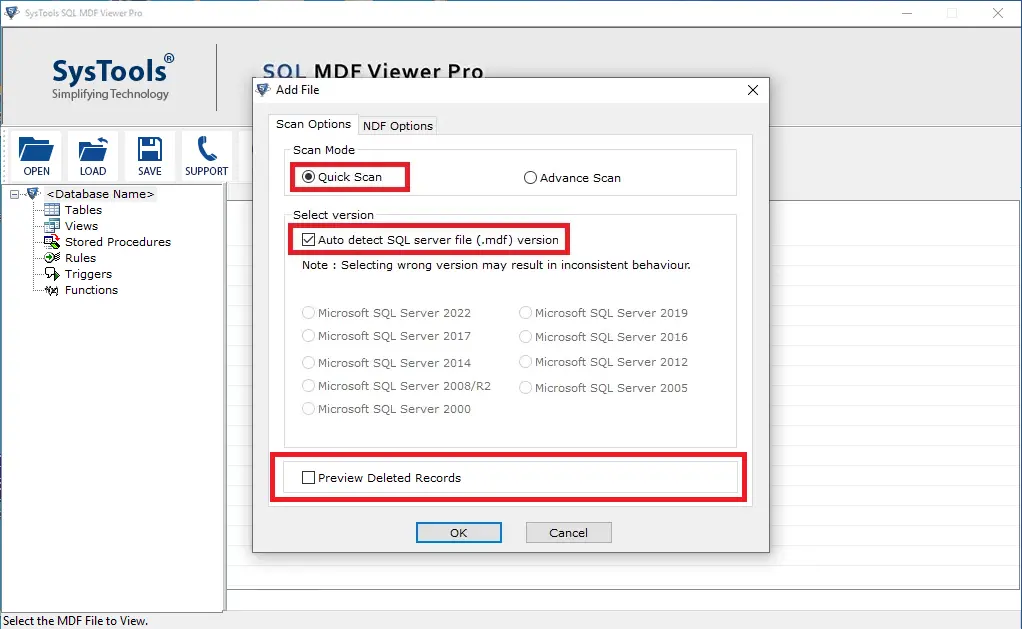Switch to the Scan Options tab
This screenshot has width=1022, height=629.
(314, 124)
